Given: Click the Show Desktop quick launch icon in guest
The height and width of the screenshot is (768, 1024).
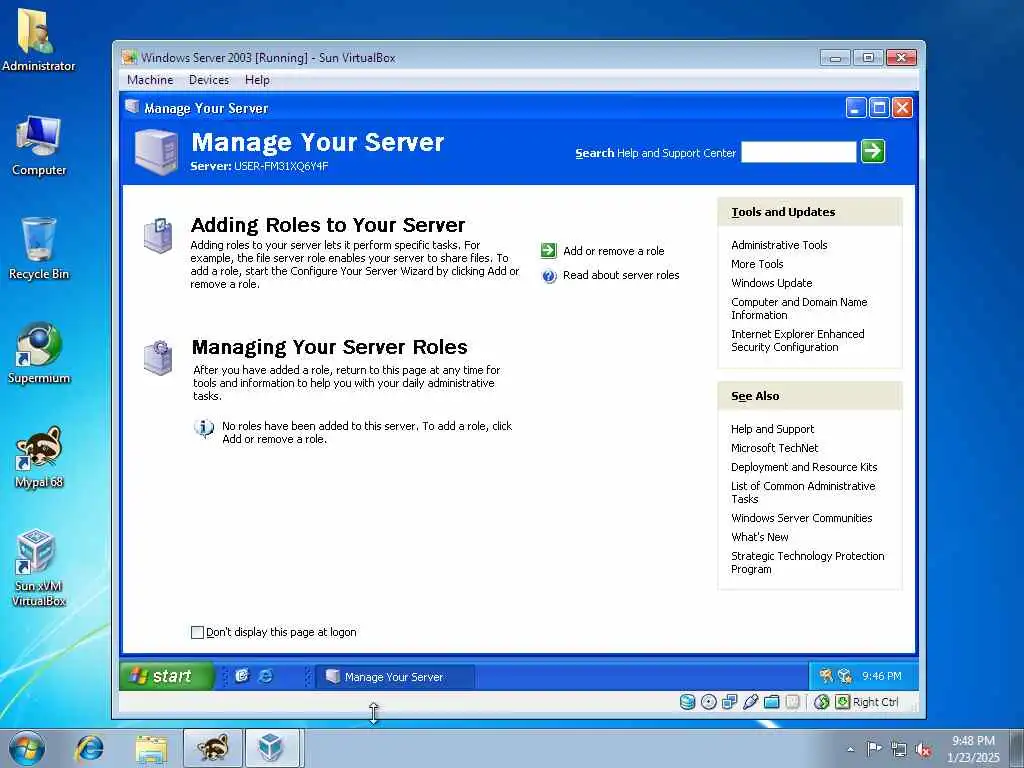Looking at the screenshot, I should click(x=242, y=676).
